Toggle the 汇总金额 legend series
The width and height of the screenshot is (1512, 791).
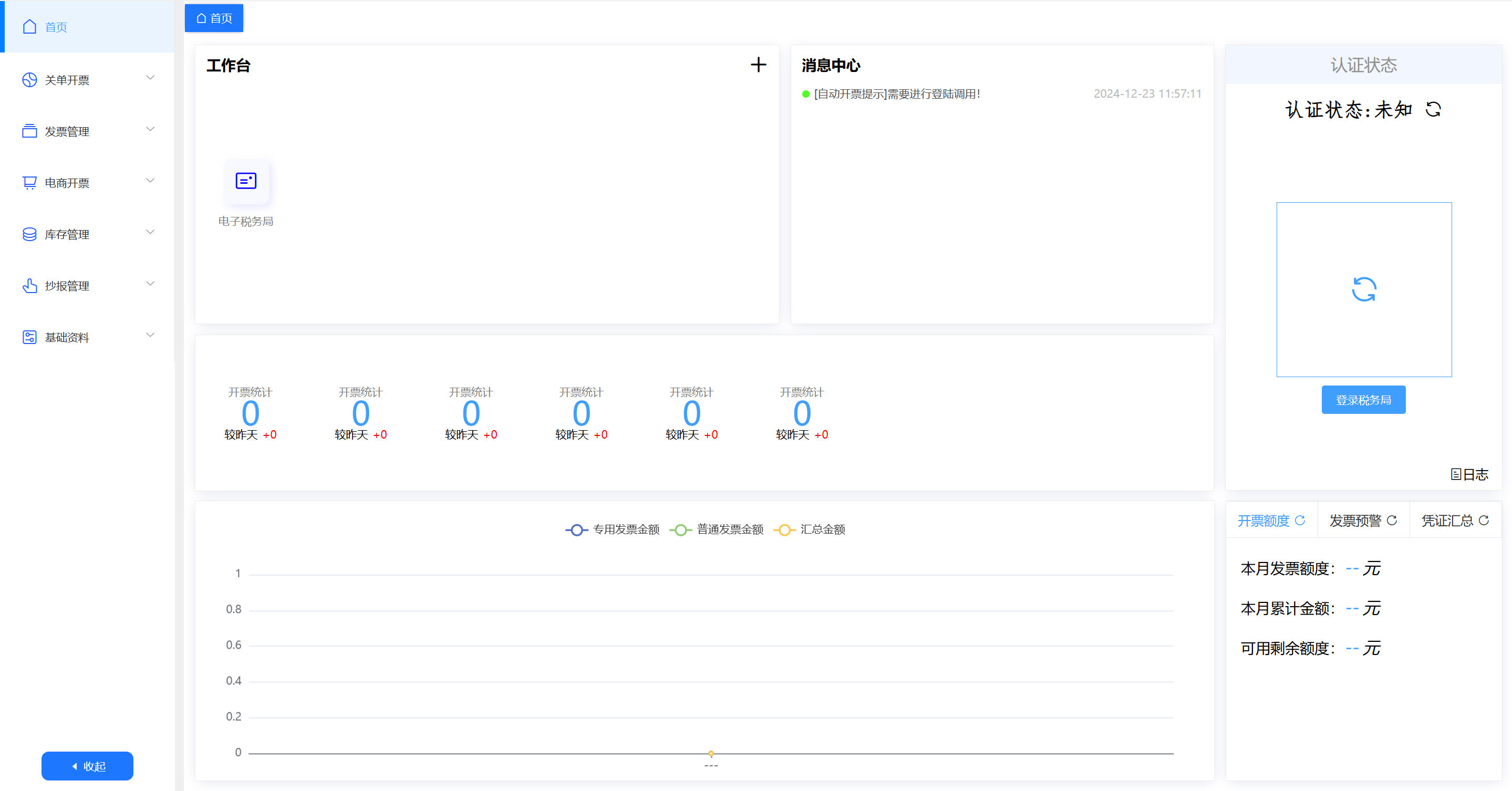click(810, 530)
